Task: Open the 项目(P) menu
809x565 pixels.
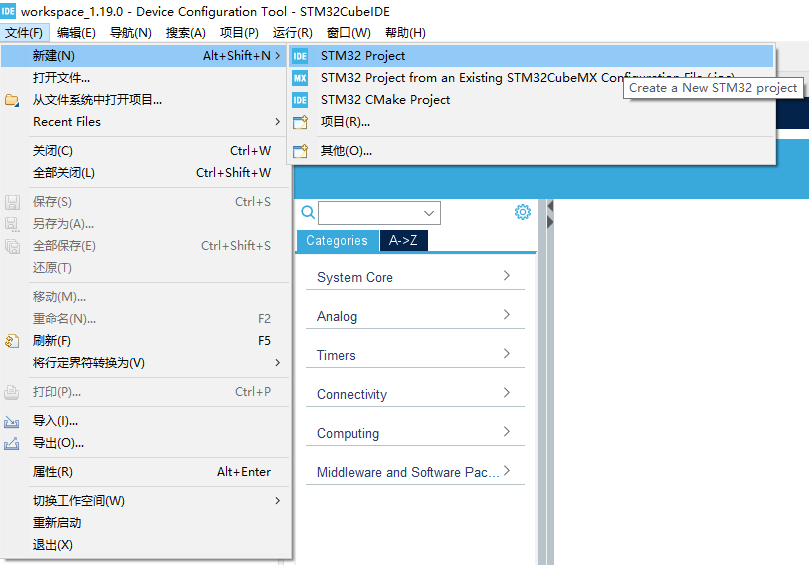Action: click(239, 33)
